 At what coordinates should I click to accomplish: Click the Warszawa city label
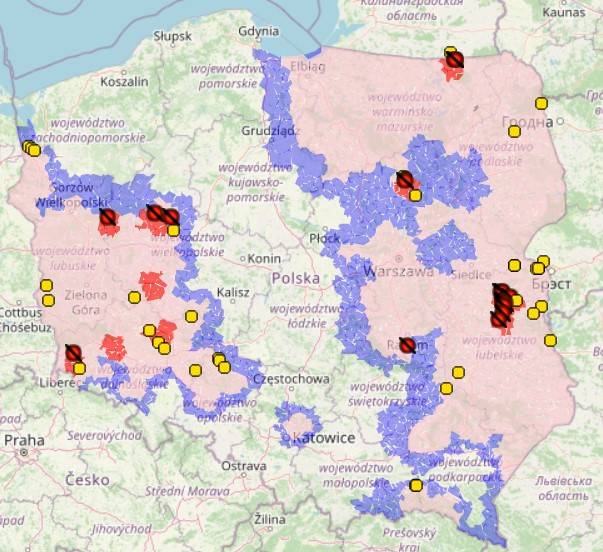pos(398,272)
